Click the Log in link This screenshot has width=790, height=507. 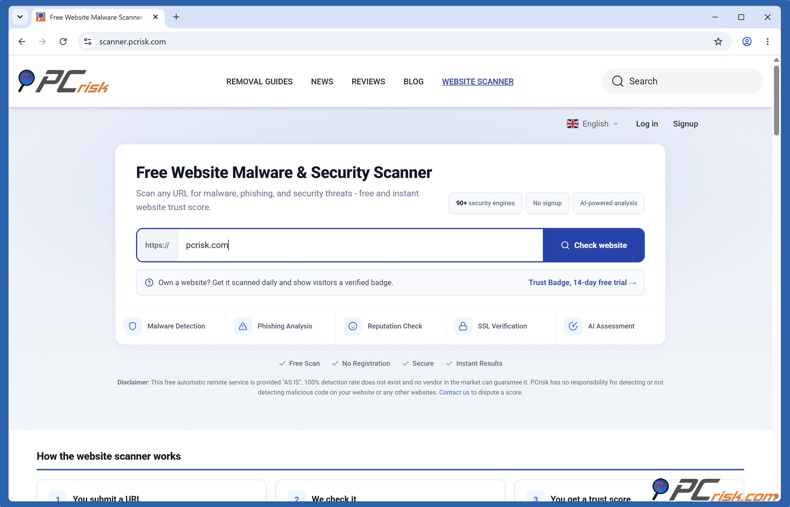[x=646, y=123]
